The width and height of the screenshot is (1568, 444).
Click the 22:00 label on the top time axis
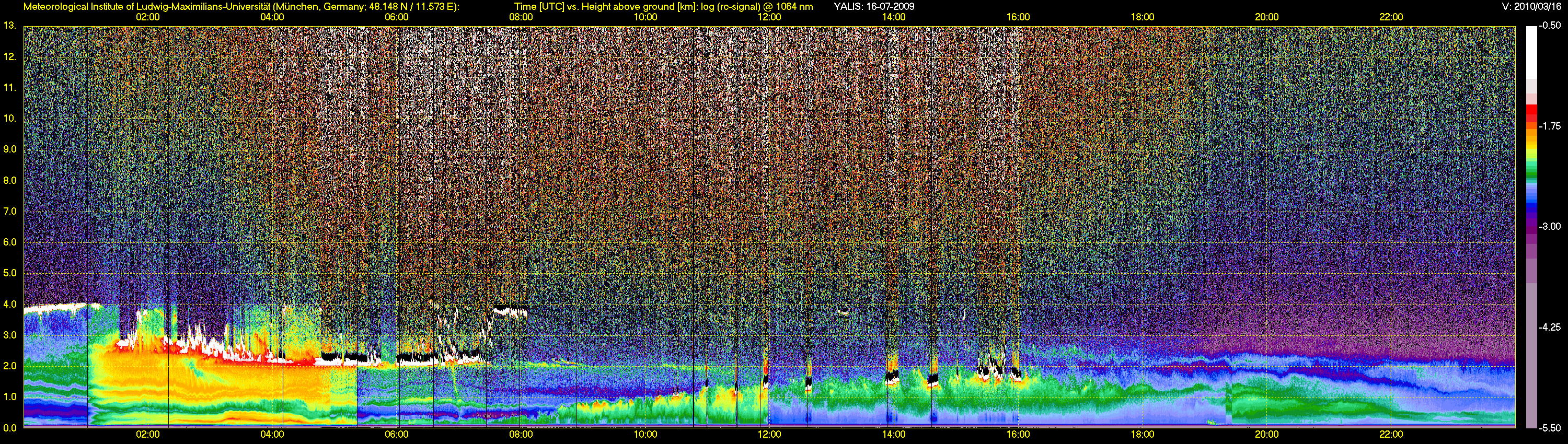(1391, 17)
